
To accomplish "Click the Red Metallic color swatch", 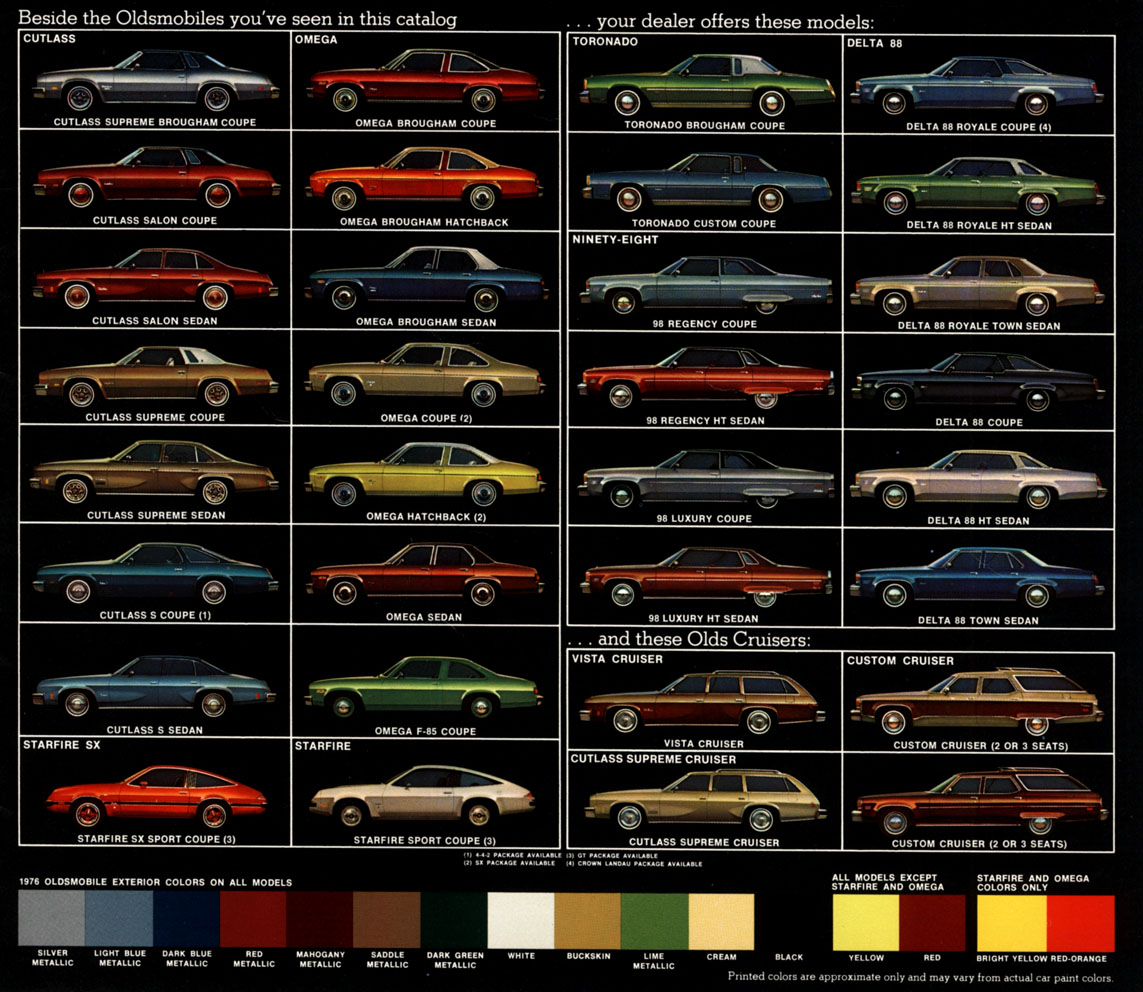I will (x=253, y=919).
